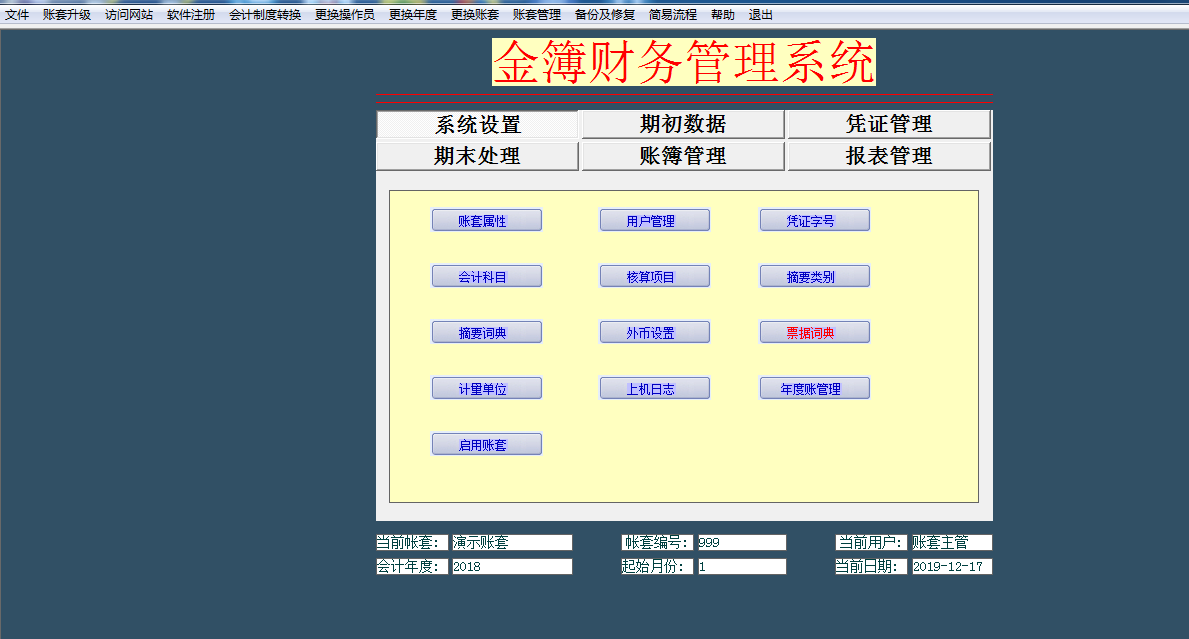Click the 当前日期: label
The width and height of the screenshot is (1189, 639).
click(871, 566)
